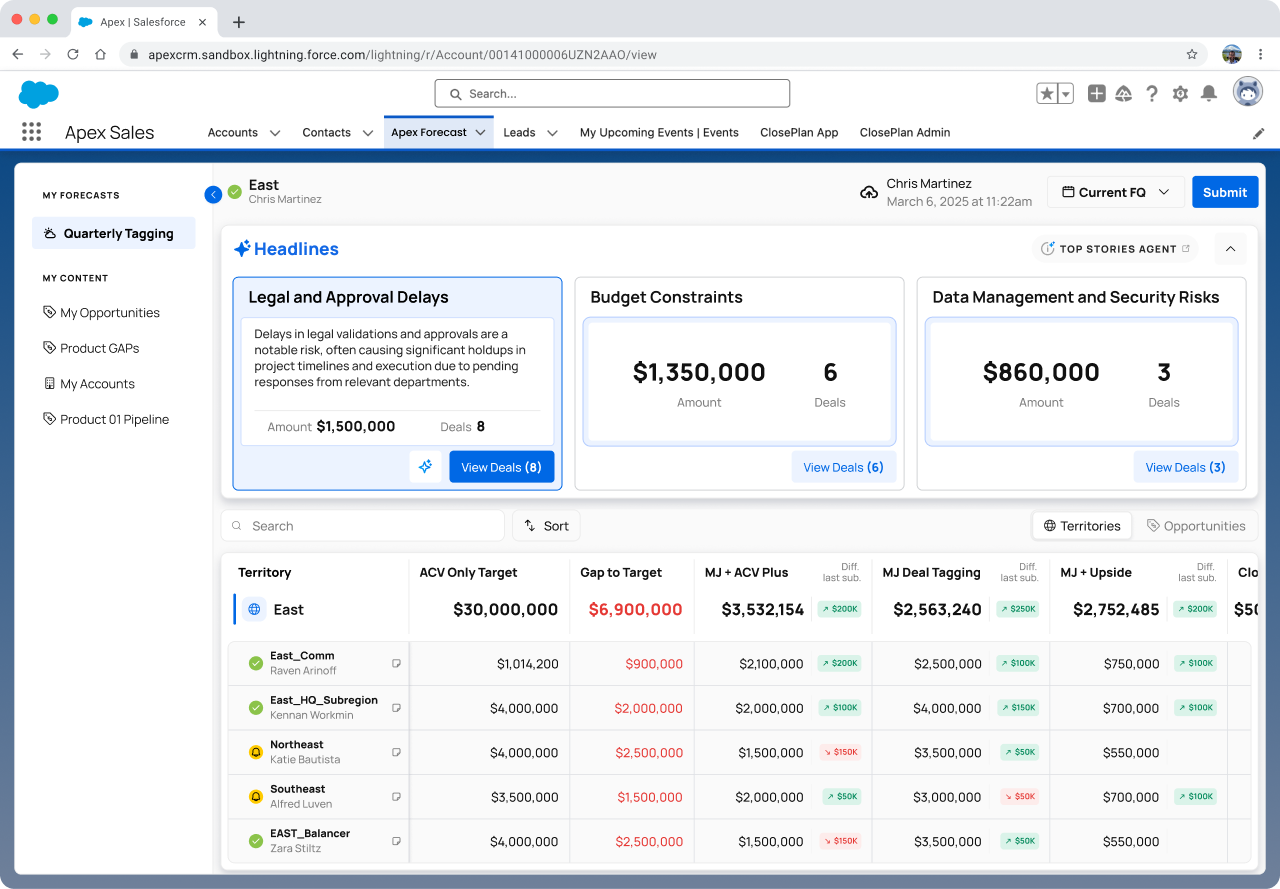The height and width of the screenshot is (889, 1280).
Task: Click the Northeast yellow bell status icon
Action: [256, 752]
